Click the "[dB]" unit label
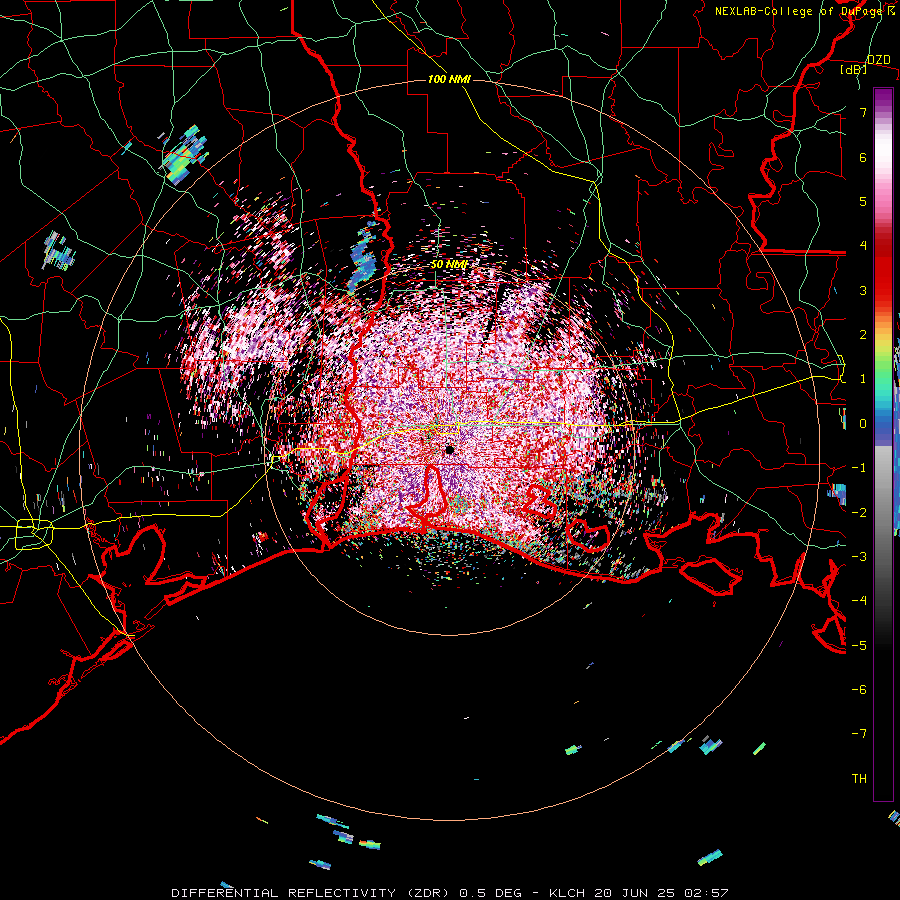Viewport: 900px width, 900px height. 853,69
